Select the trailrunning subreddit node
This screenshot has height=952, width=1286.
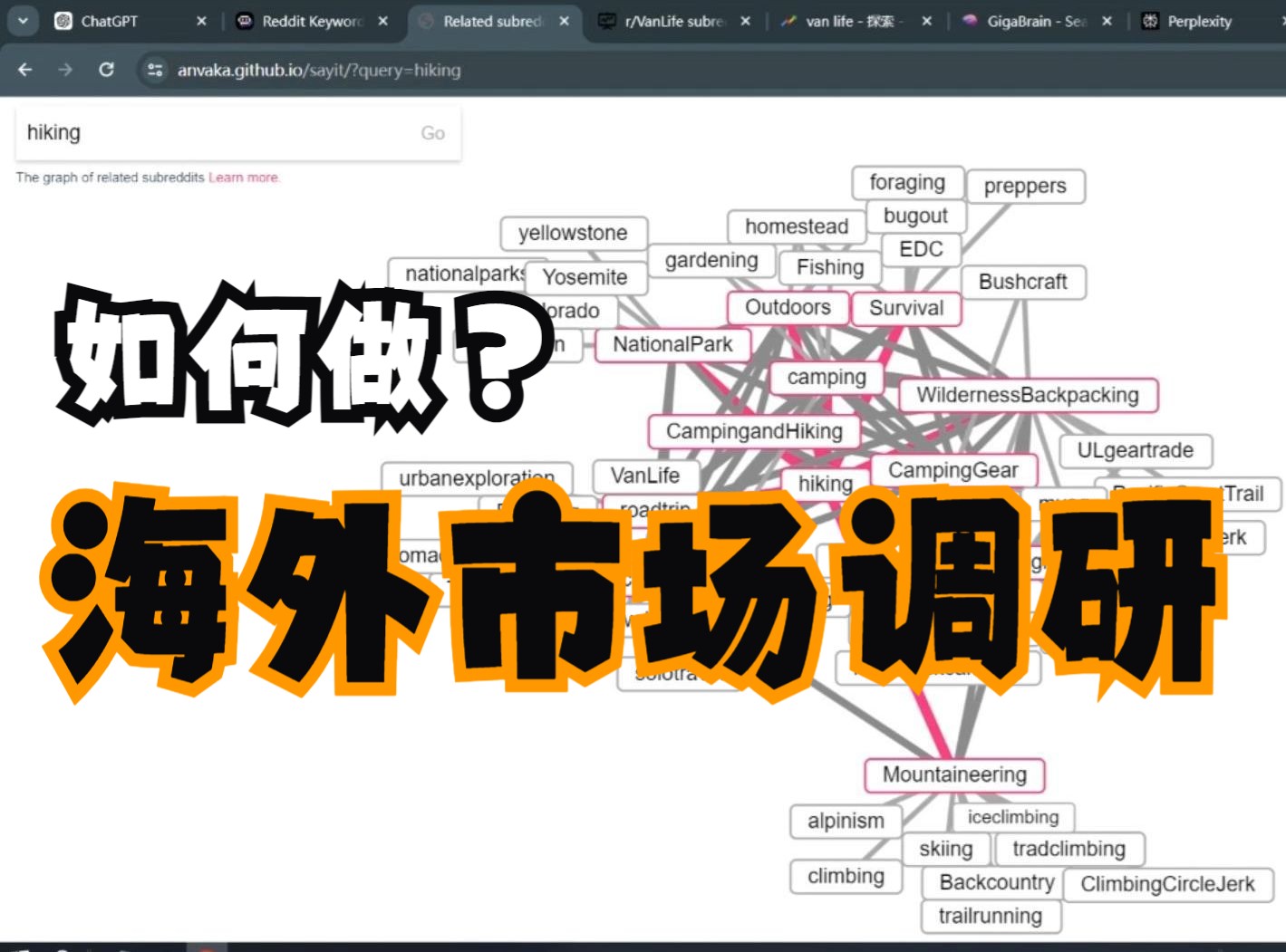(x=991, y=916)
